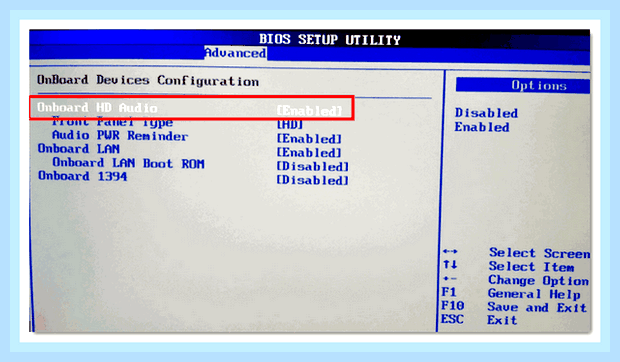Change Onboard LAN Boot ROM [Disabled] value

click(x=312, y=166)
